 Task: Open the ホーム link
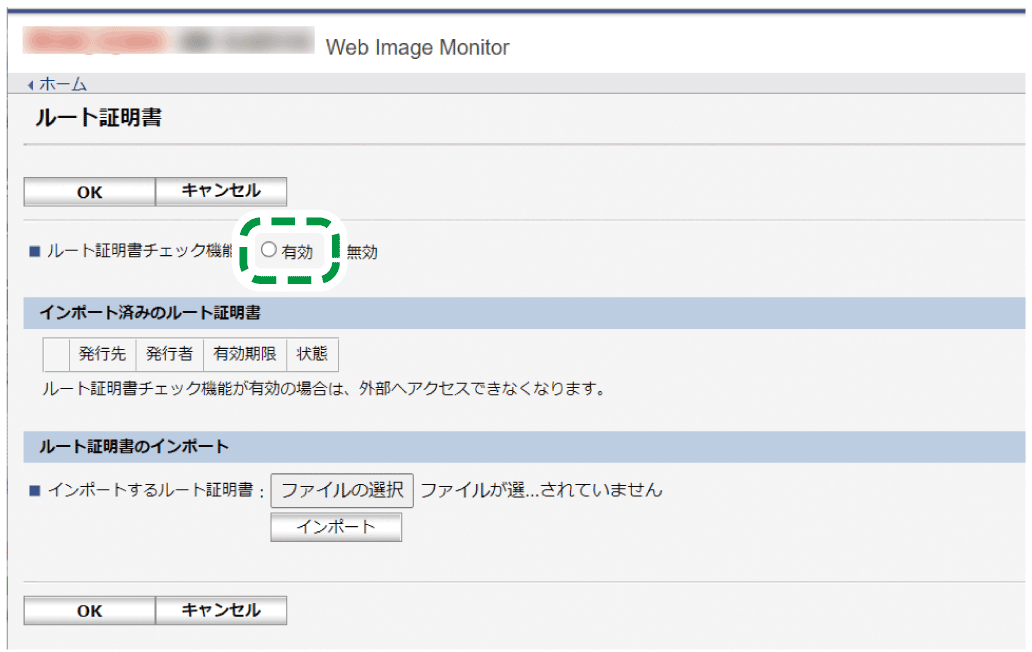coord(62,85)
